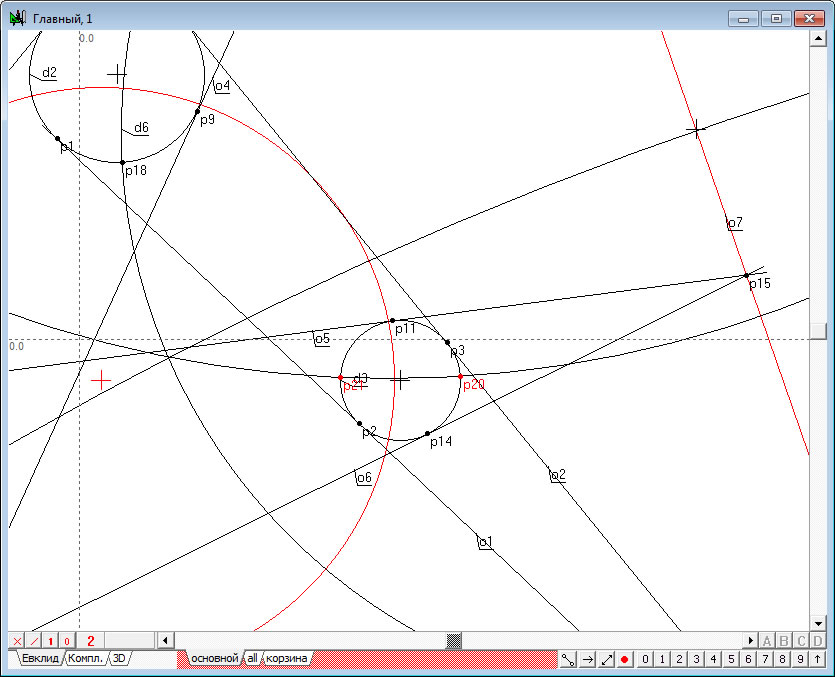Click digit button 0 in bottom-right row

645,659
